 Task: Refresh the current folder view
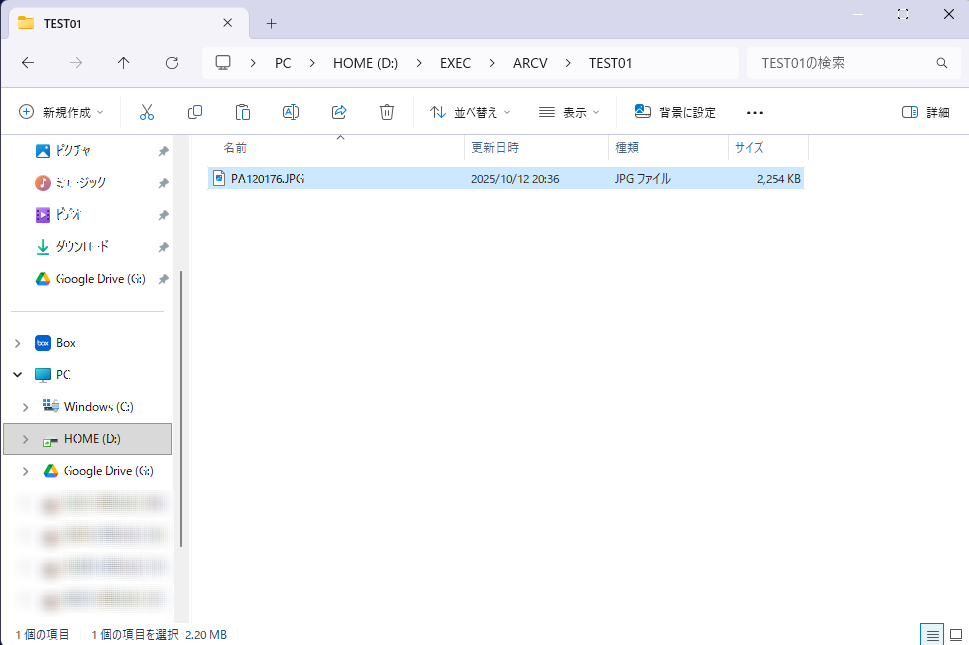(x=172, y=63)
